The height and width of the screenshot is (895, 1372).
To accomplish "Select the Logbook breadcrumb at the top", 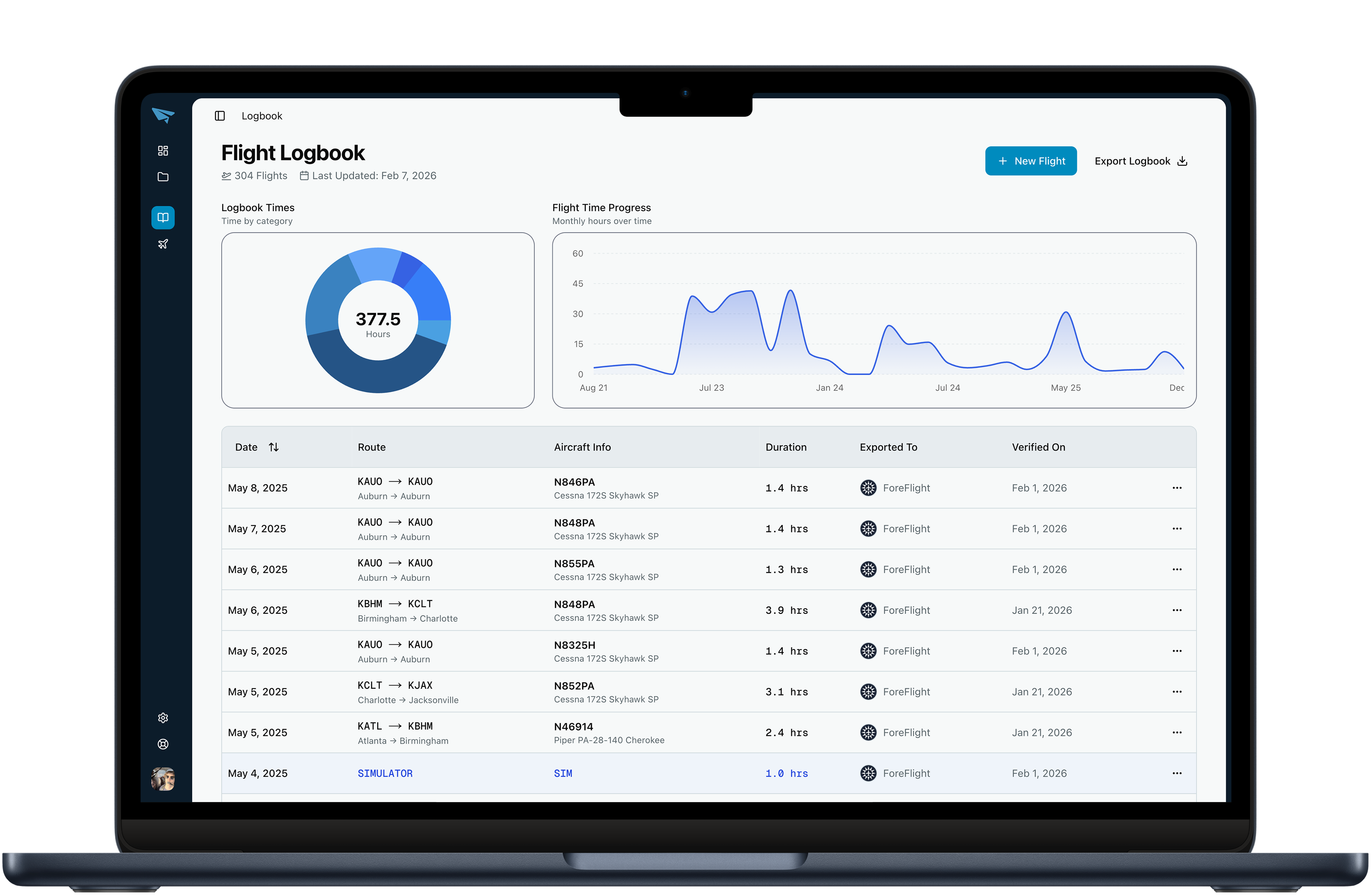I will [262, 115].
